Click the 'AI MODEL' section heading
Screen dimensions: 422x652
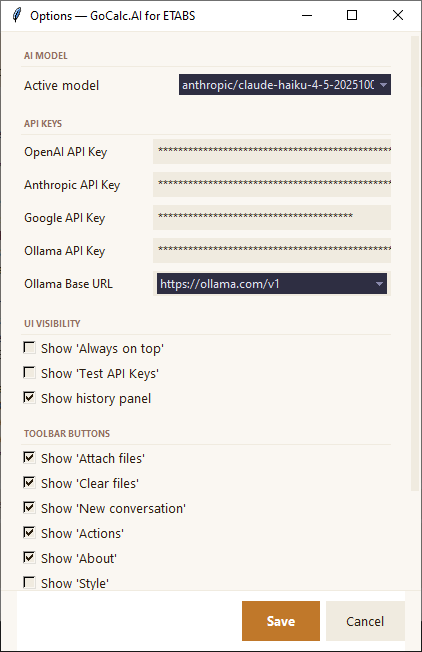46,56
